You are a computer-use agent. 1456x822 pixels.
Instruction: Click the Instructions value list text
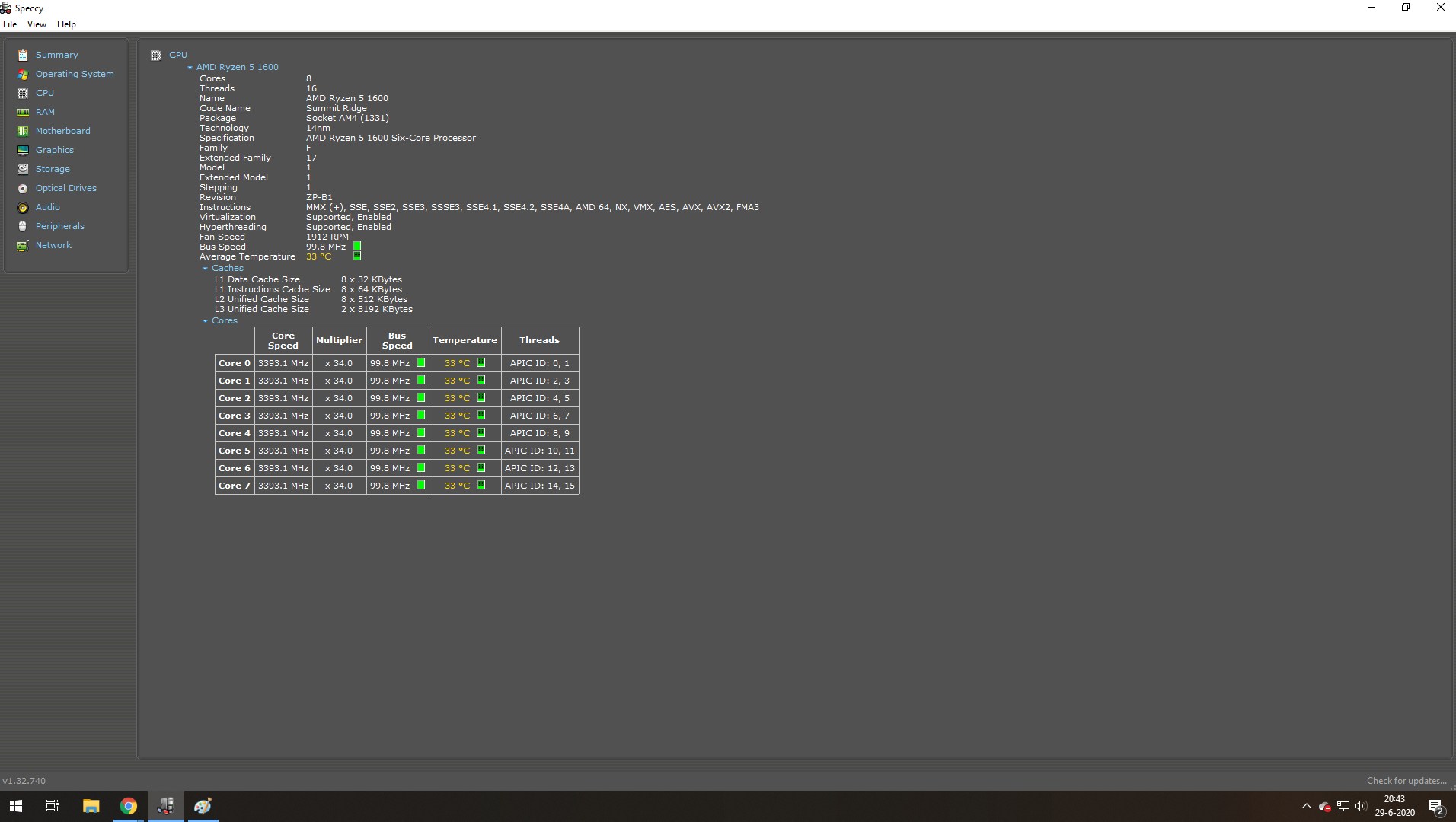532,207
